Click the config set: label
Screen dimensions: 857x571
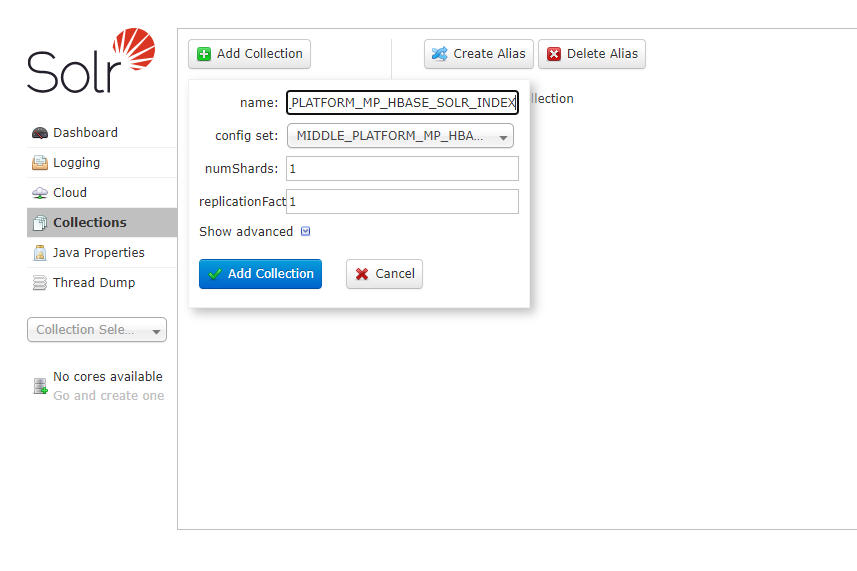point(246,136)
